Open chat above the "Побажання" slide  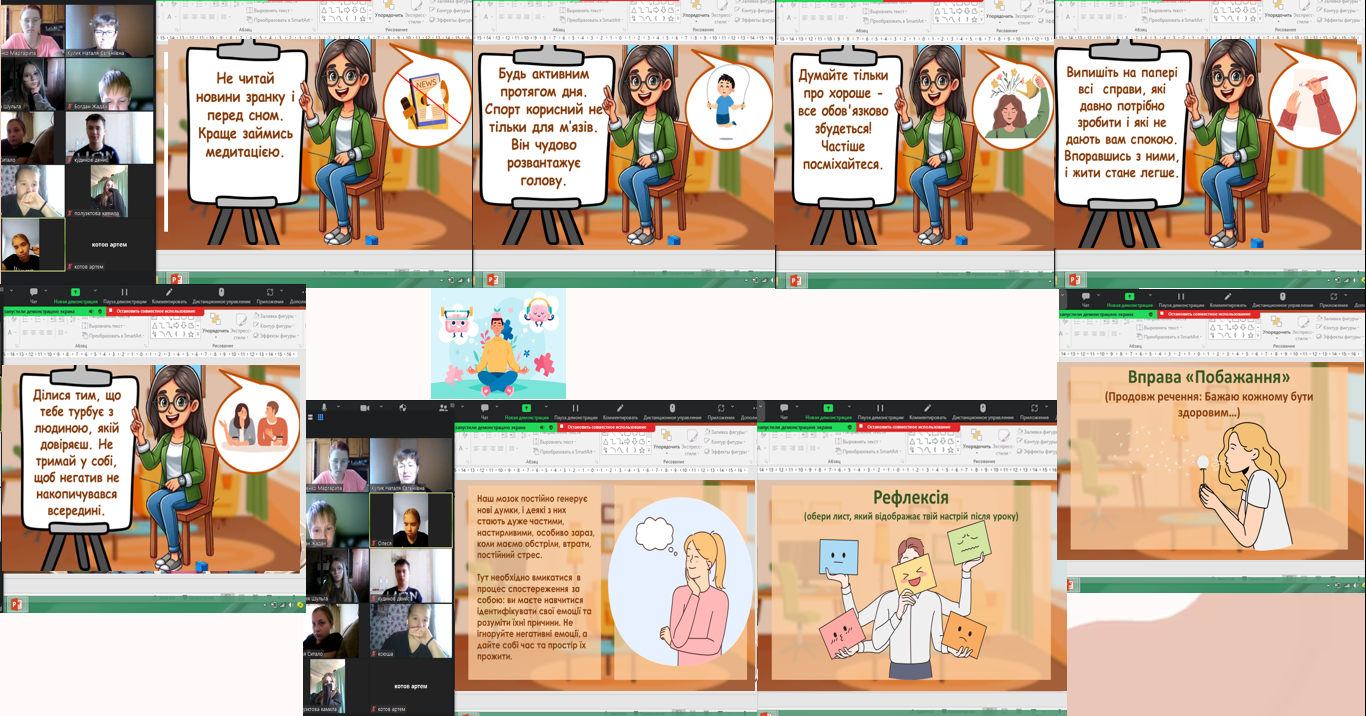click(1086, 298)
